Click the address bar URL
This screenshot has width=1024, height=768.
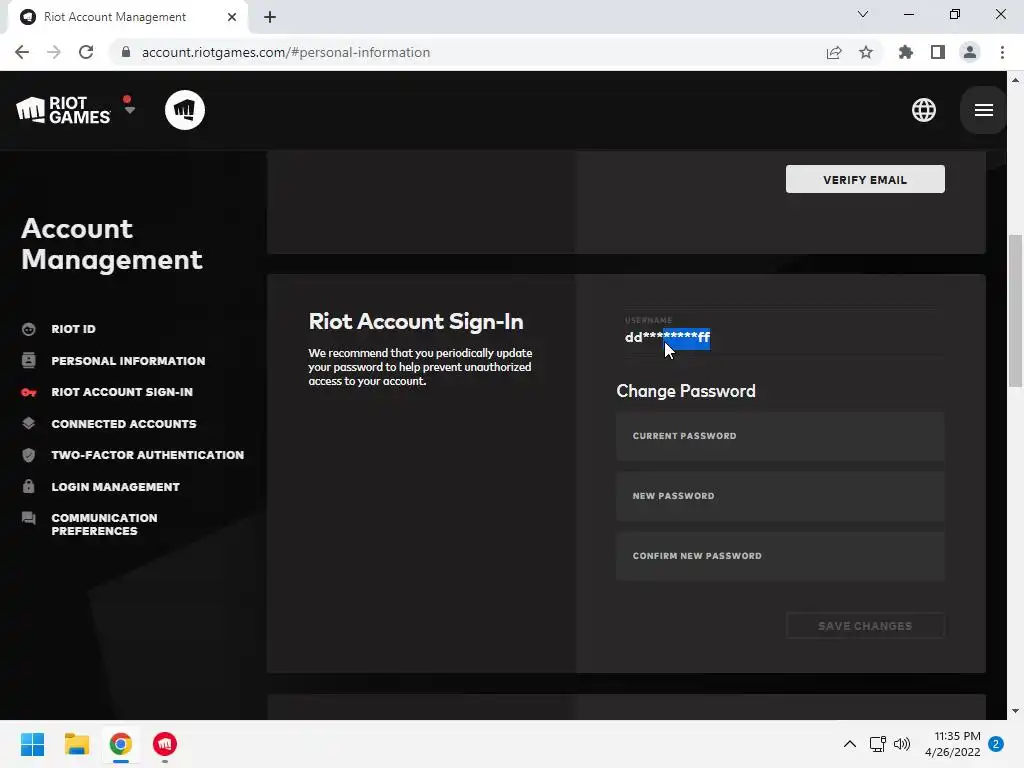pos(286,52)
